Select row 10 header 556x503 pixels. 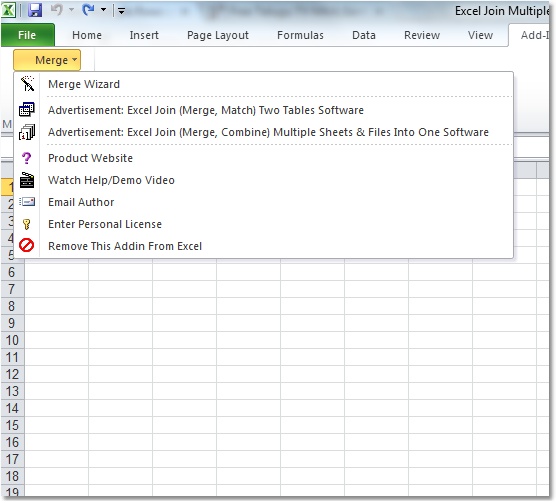12,340
